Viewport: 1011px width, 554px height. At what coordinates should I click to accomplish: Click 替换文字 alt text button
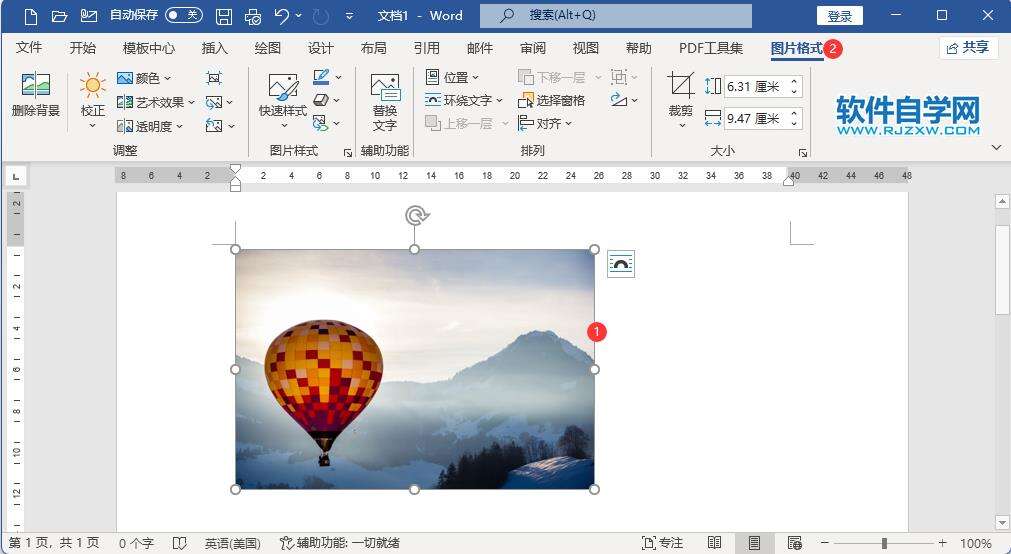click(x=385, y=102)
